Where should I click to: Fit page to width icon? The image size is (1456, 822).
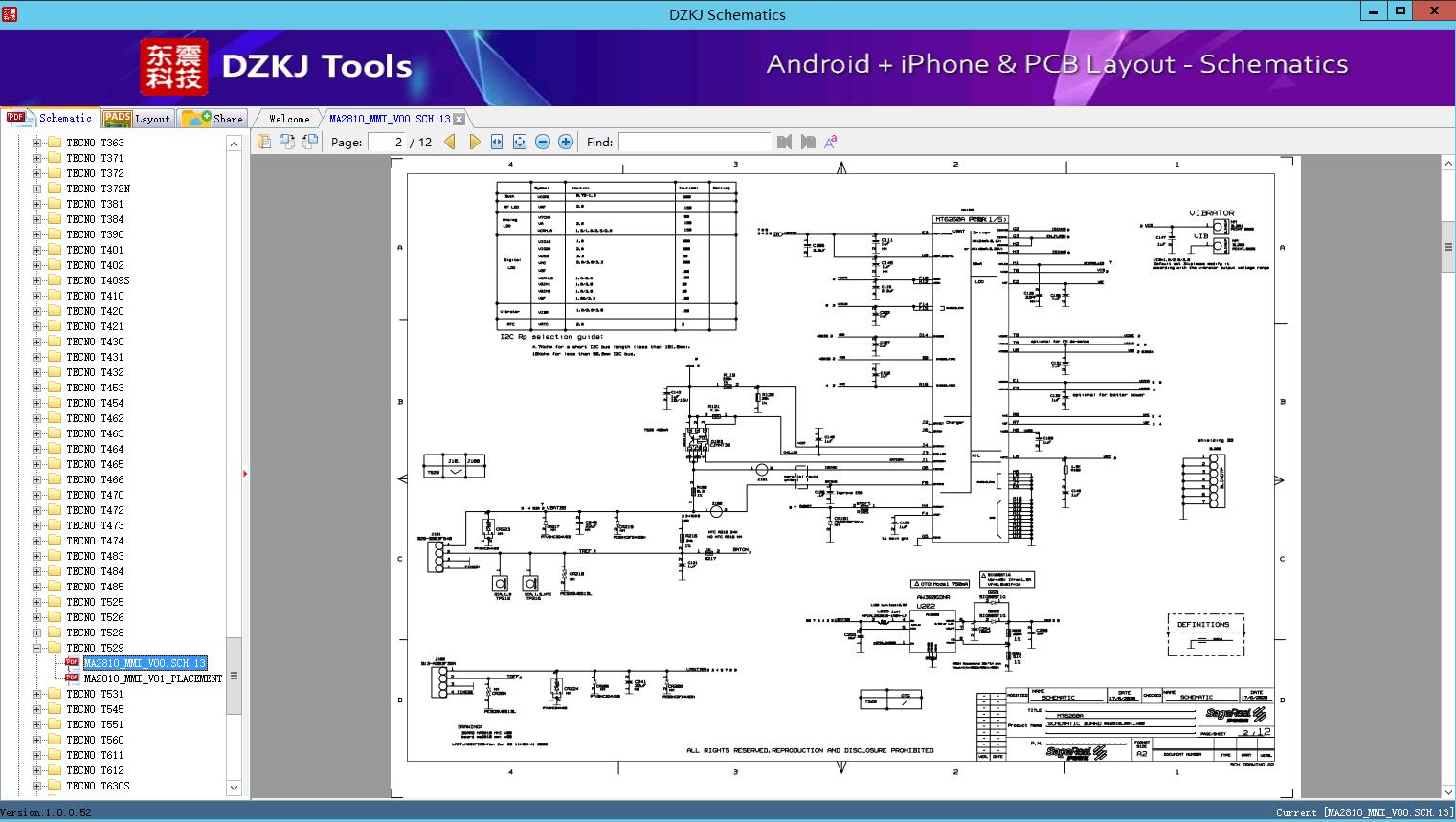pyautogui.click(x=497, y=142)
